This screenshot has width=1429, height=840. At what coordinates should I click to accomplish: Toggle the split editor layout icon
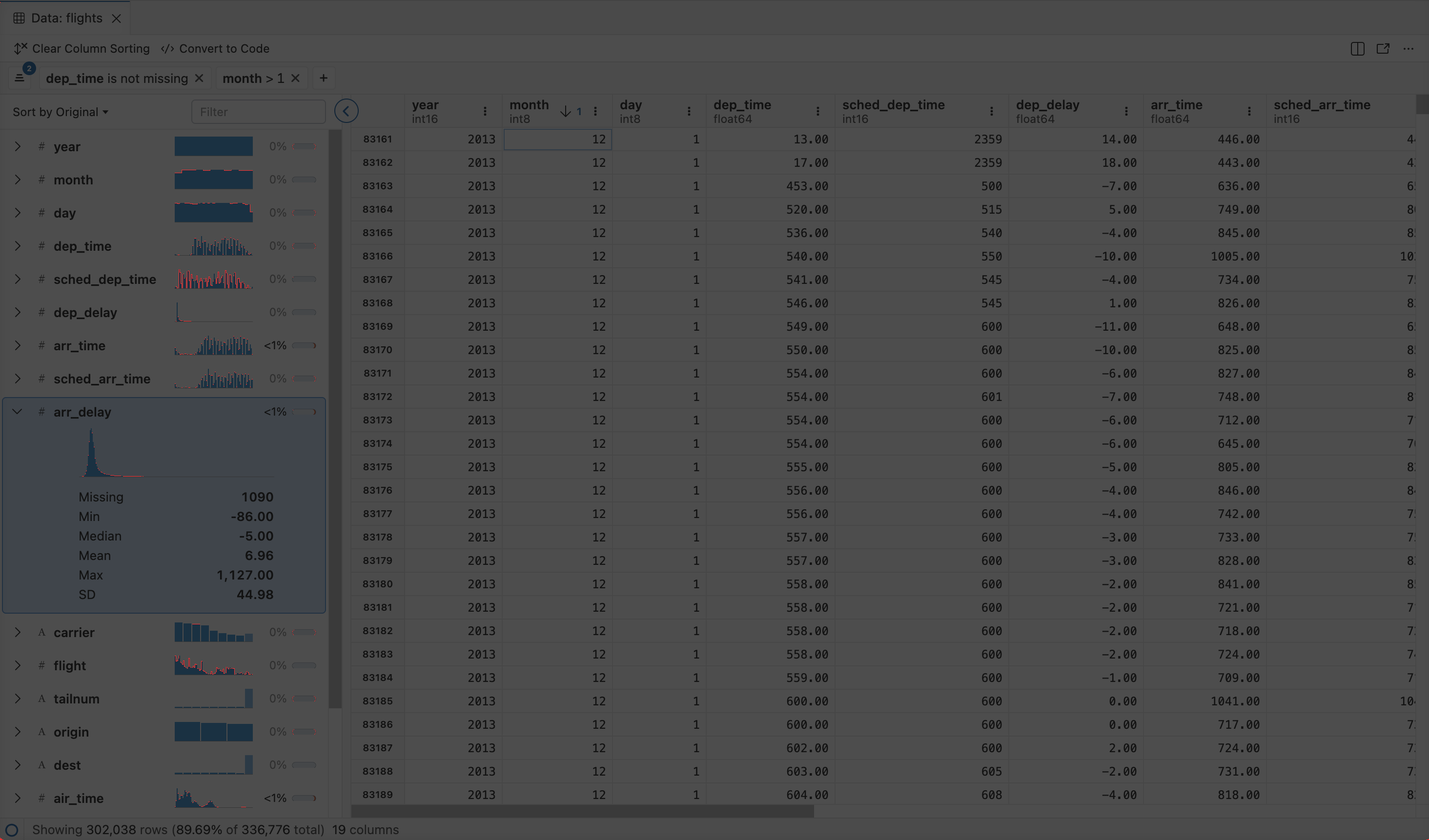pyautogui.click(x=1358, y=49)
